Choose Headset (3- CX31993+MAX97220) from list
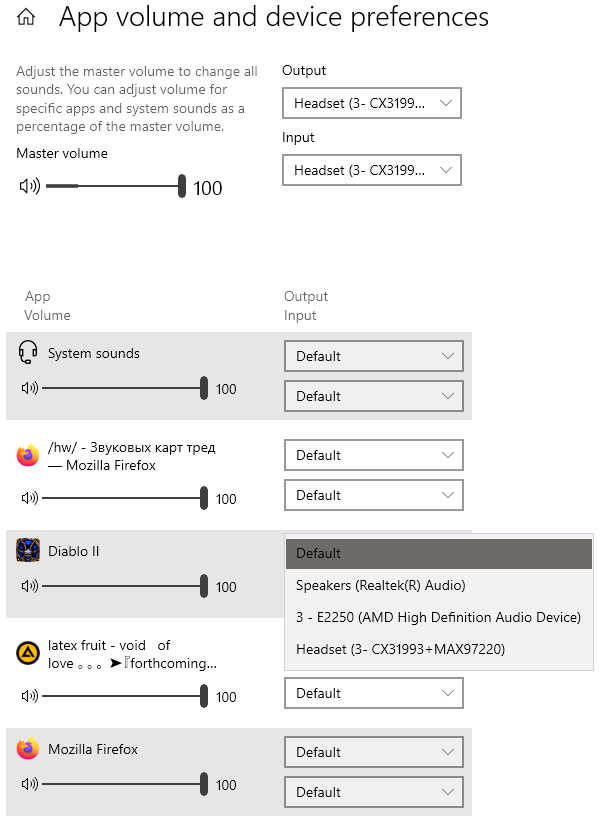 (400, 649)
